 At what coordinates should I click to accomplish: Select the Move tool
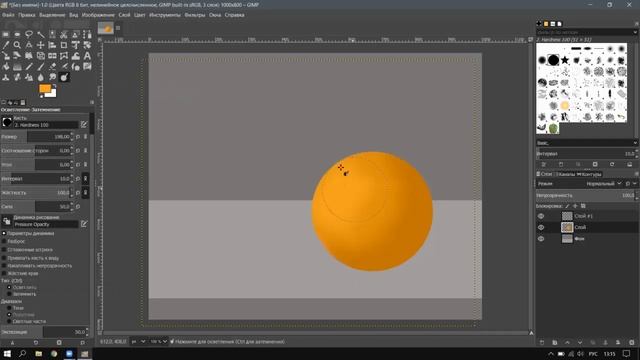41,45
